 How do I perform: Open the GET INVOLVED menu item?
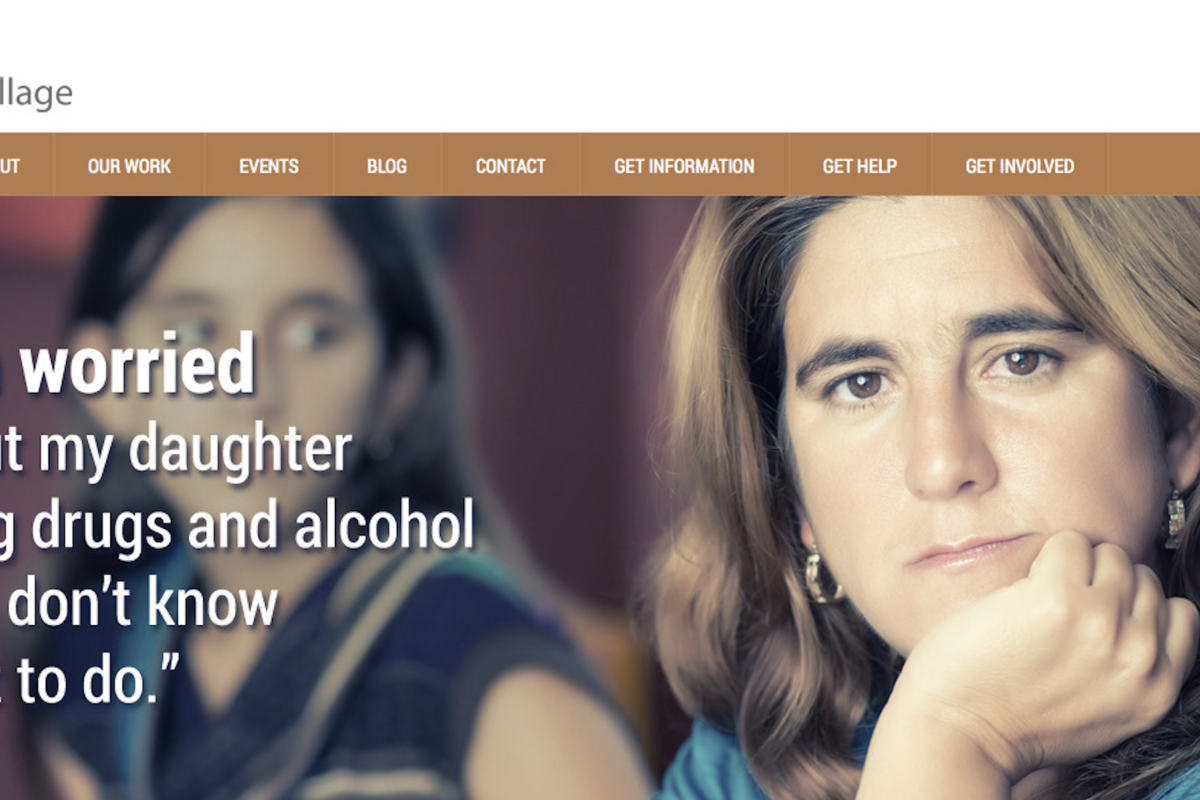pyautogui.click(x=1020, y=166)
